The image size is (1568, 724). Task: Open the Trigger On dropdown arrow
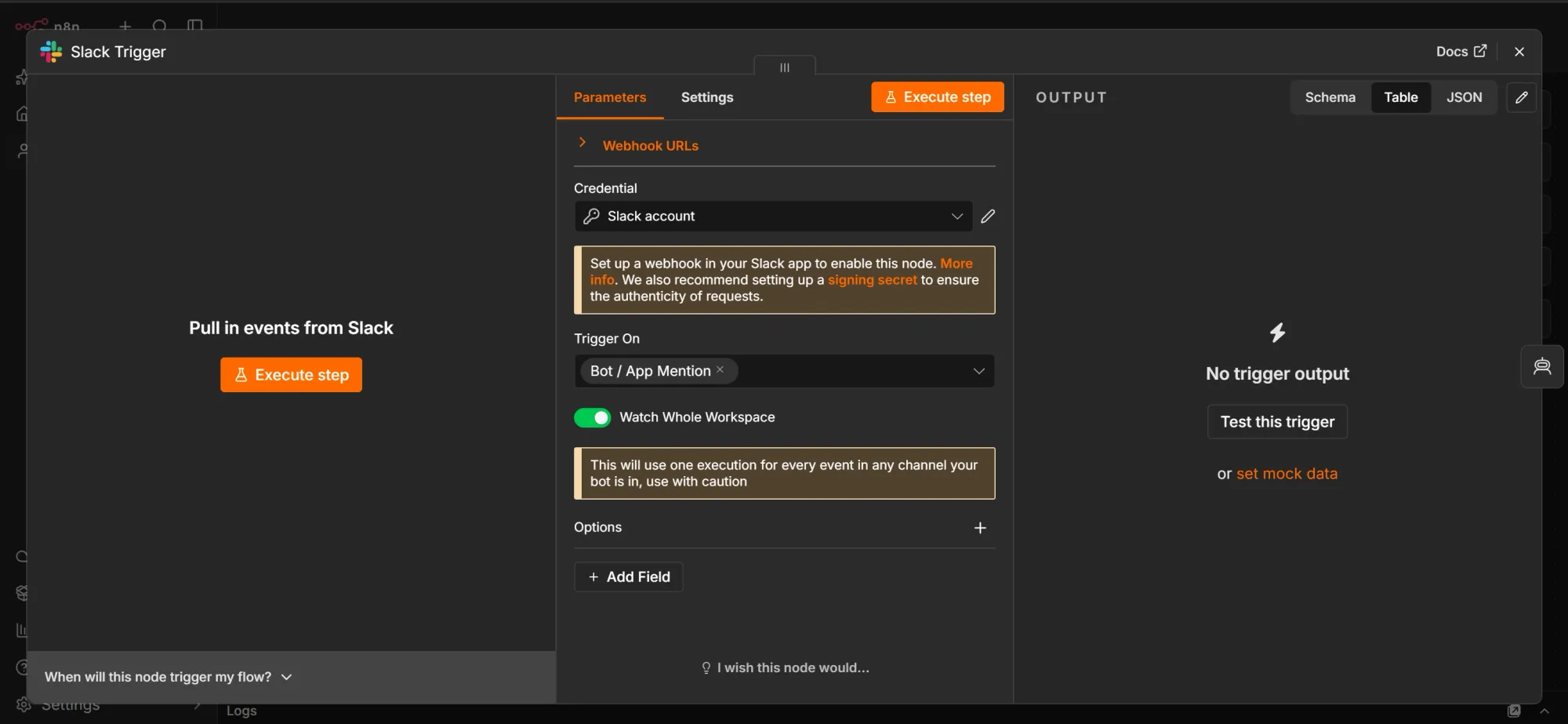coord(978,371)
